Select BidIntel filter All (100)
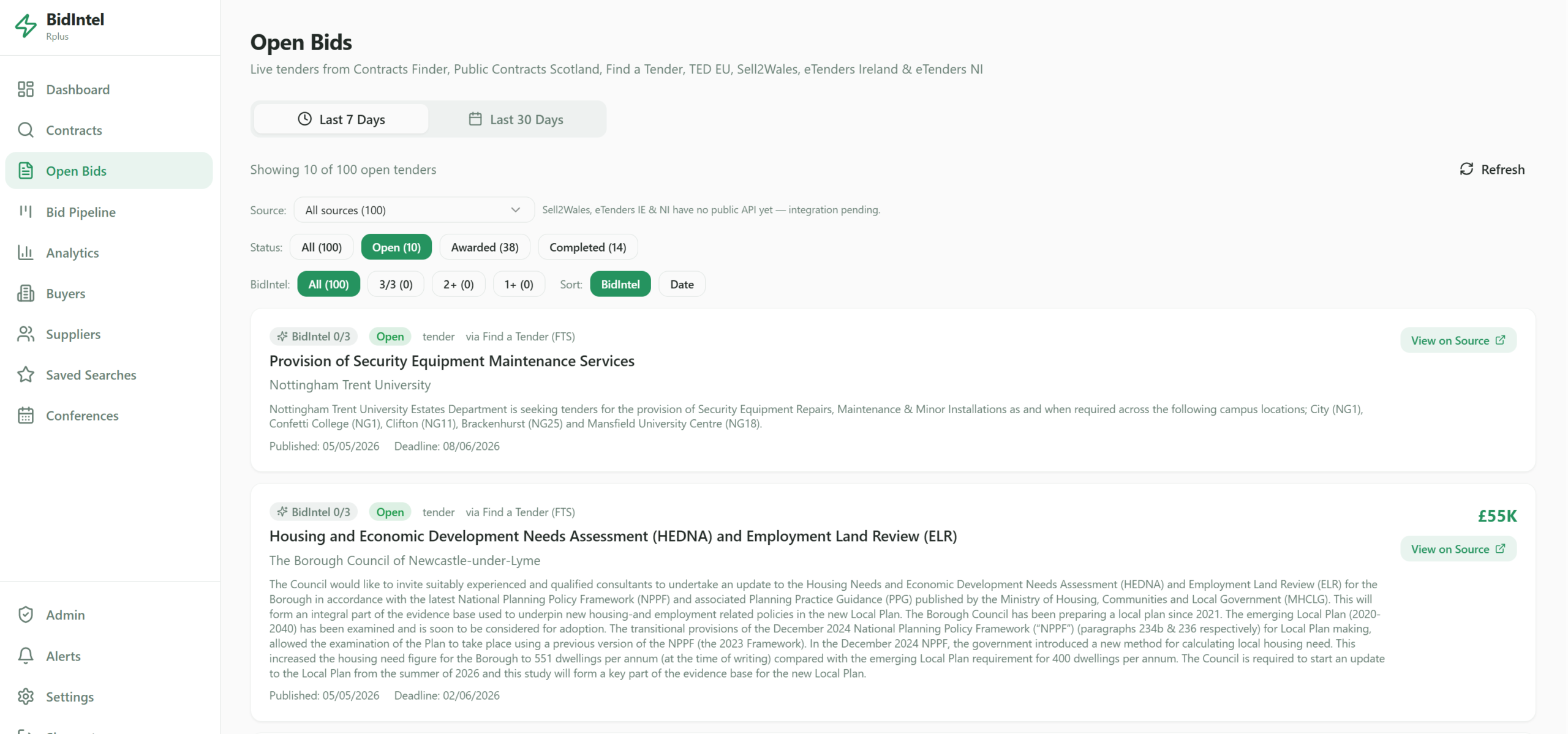 point(329,284)
